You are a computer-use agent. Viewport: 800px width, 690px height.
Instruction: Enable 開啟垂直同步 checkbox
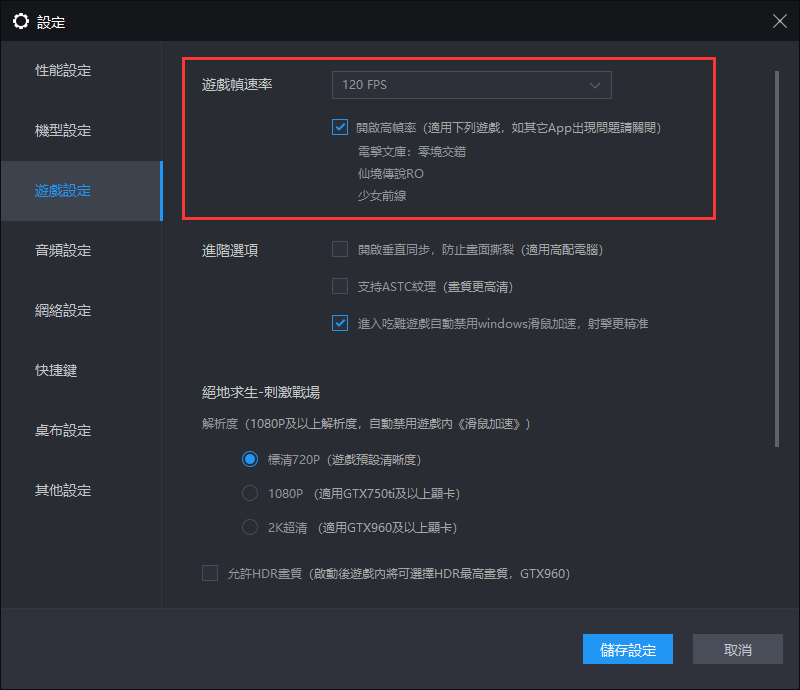[x=340, y=249]
